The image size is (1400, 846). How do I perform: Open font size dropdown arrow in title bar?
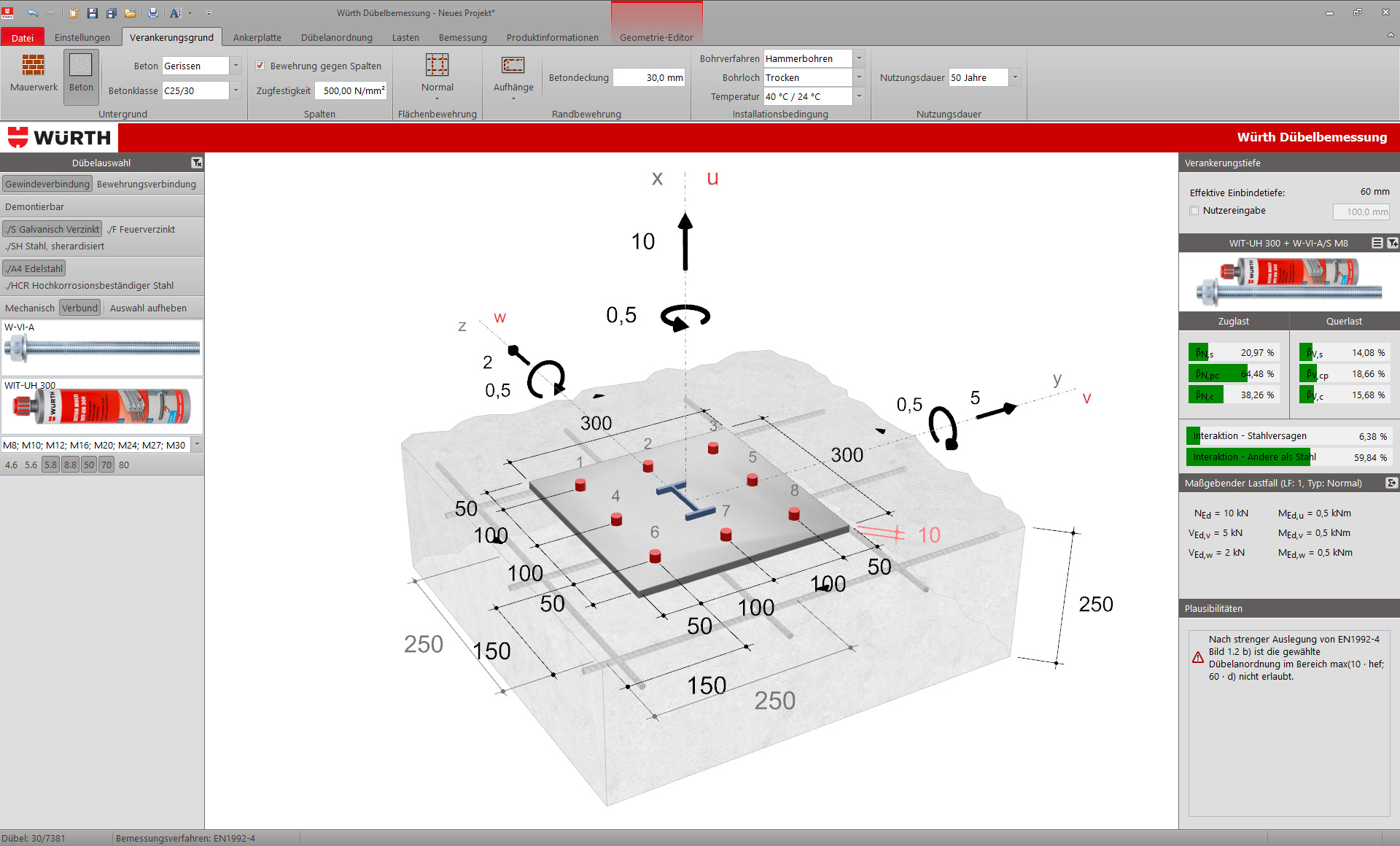pos(190,12)
